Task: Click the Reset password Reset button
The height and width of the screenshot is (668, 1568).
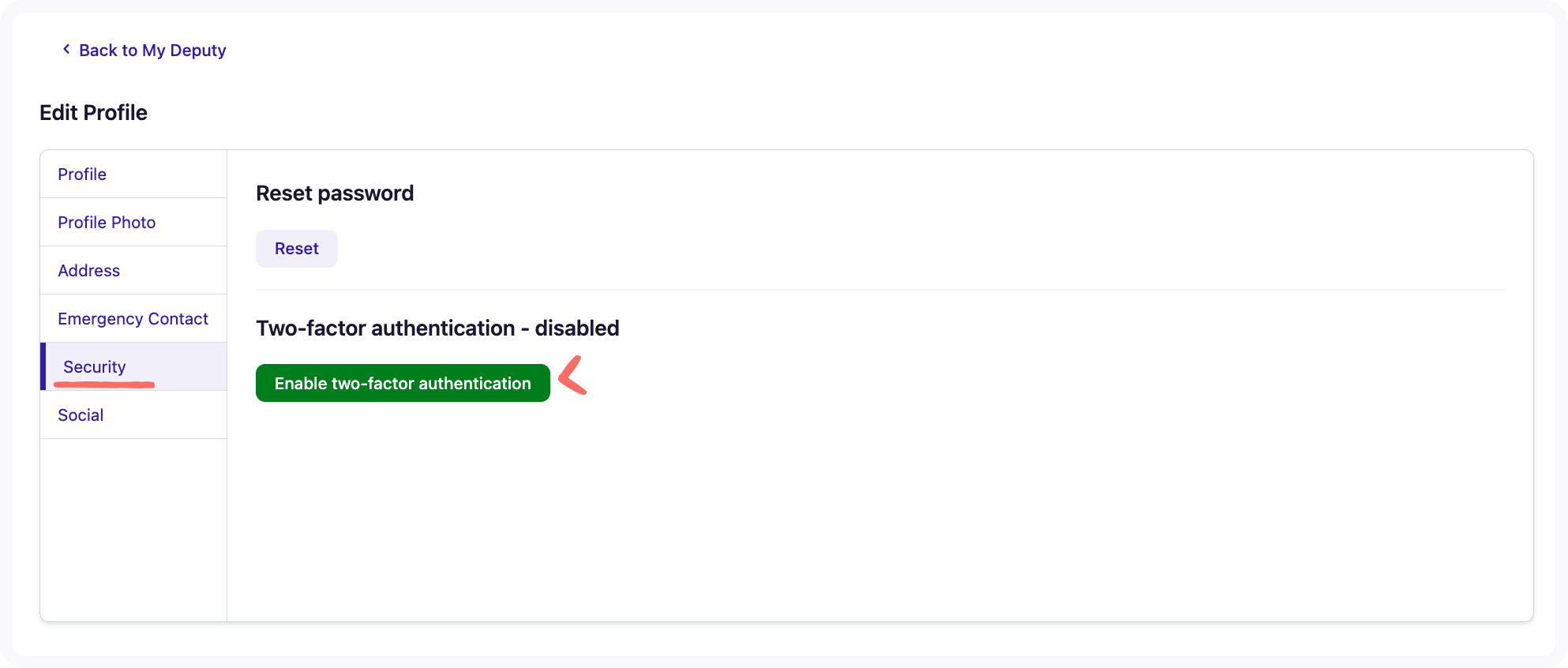Action: pyautogui.click(x=296, y=248)
